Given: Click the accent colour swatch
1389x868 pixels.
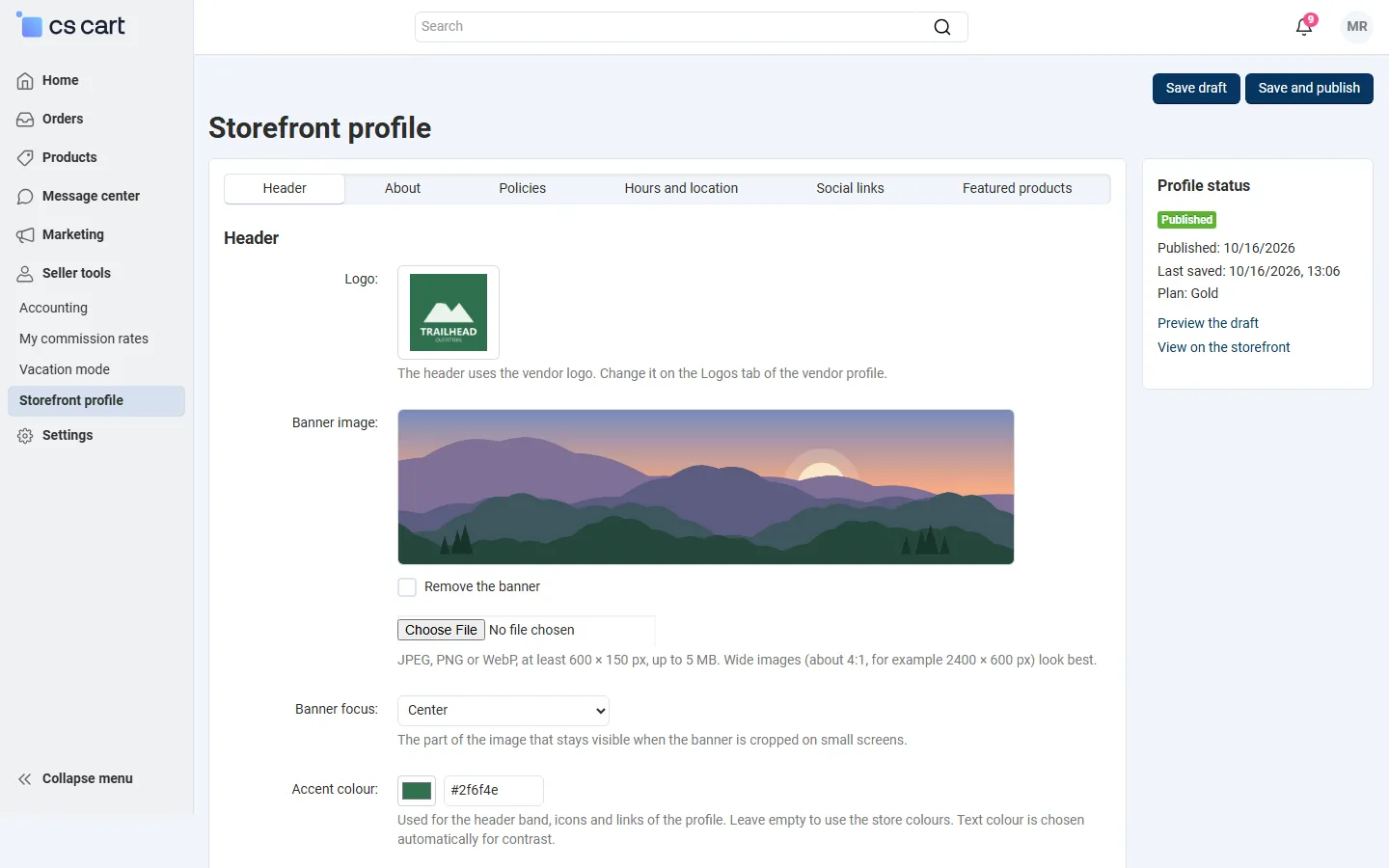Looking at the screenshot, I should [x=417, y=791].
